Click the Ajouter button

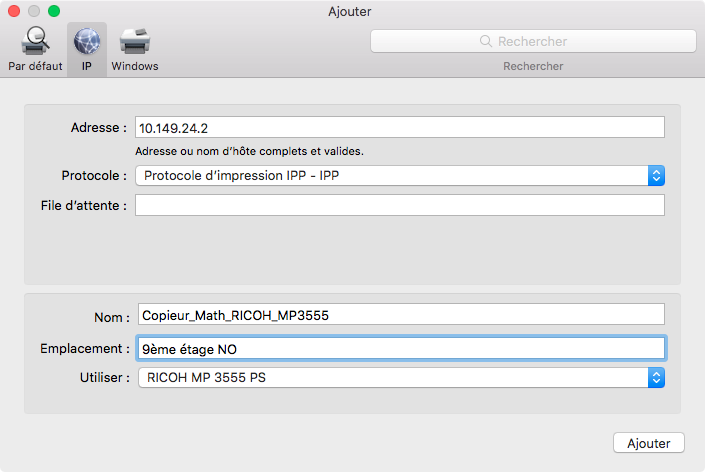click(649, 443)
